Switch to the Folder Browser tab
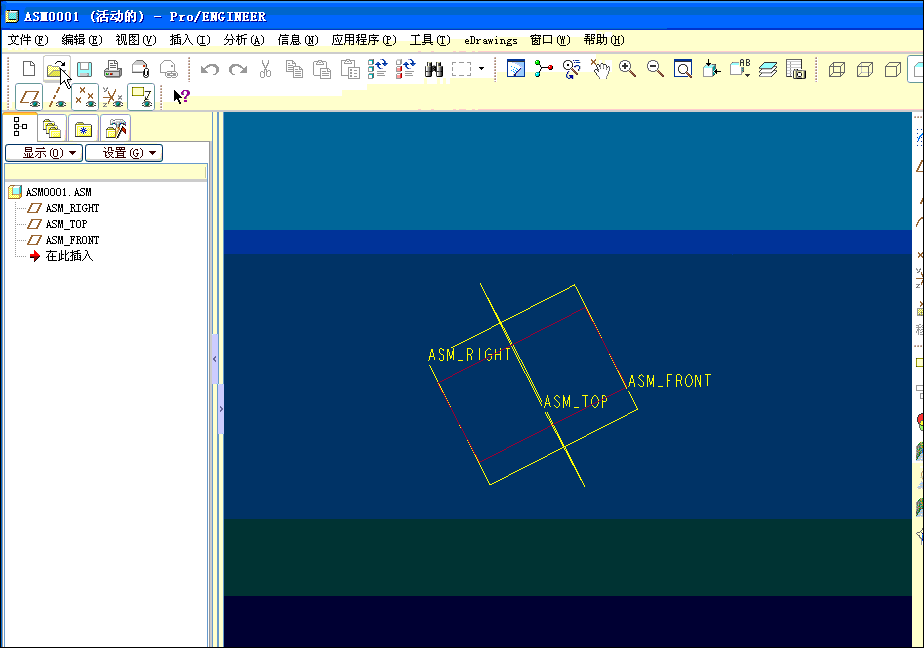Image resolution: width=924 pixels, height=648 pixels. tap(52, 128)
